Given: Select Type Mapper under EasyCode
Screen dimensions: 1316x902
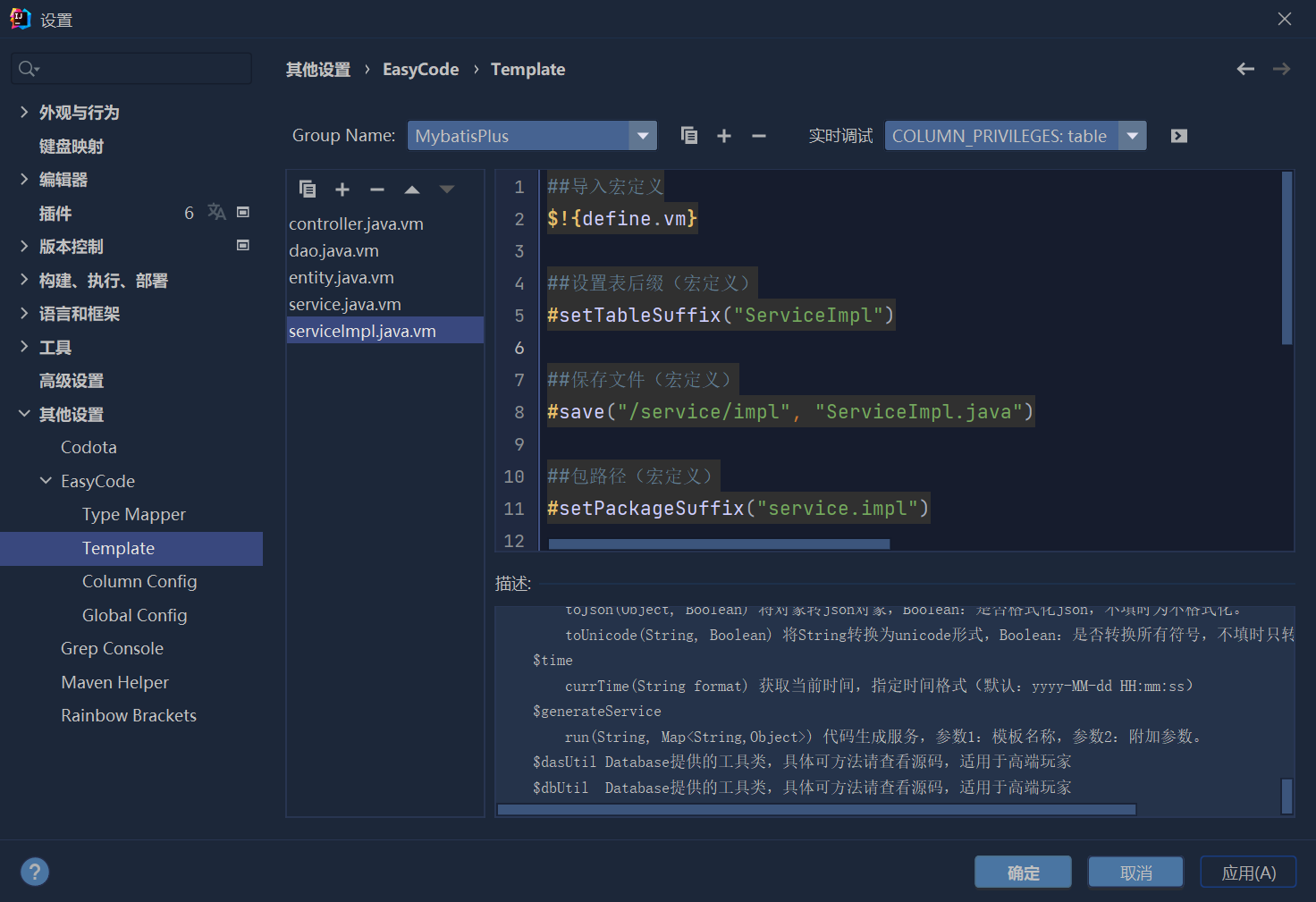Looking at the screenshot, I should tap(134, 514).
